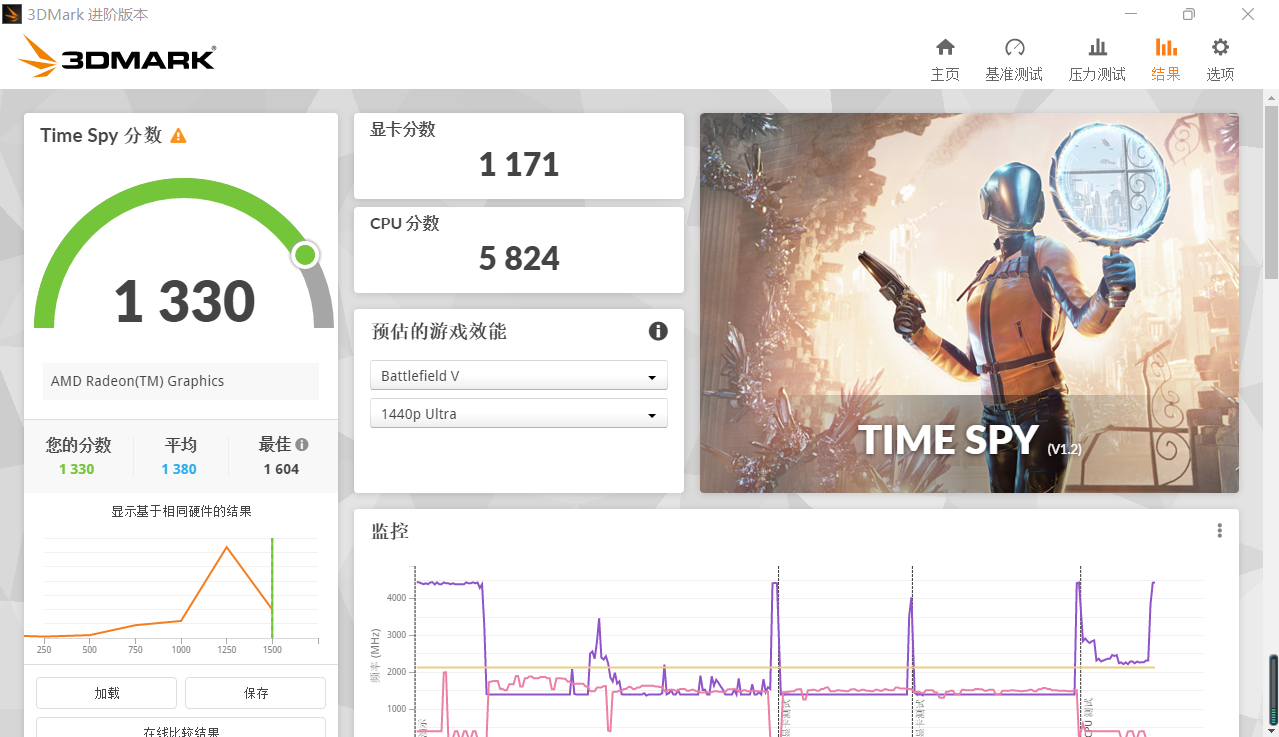
Task: Click the 显卡分数 value 1 171
Action: (518, 165)
